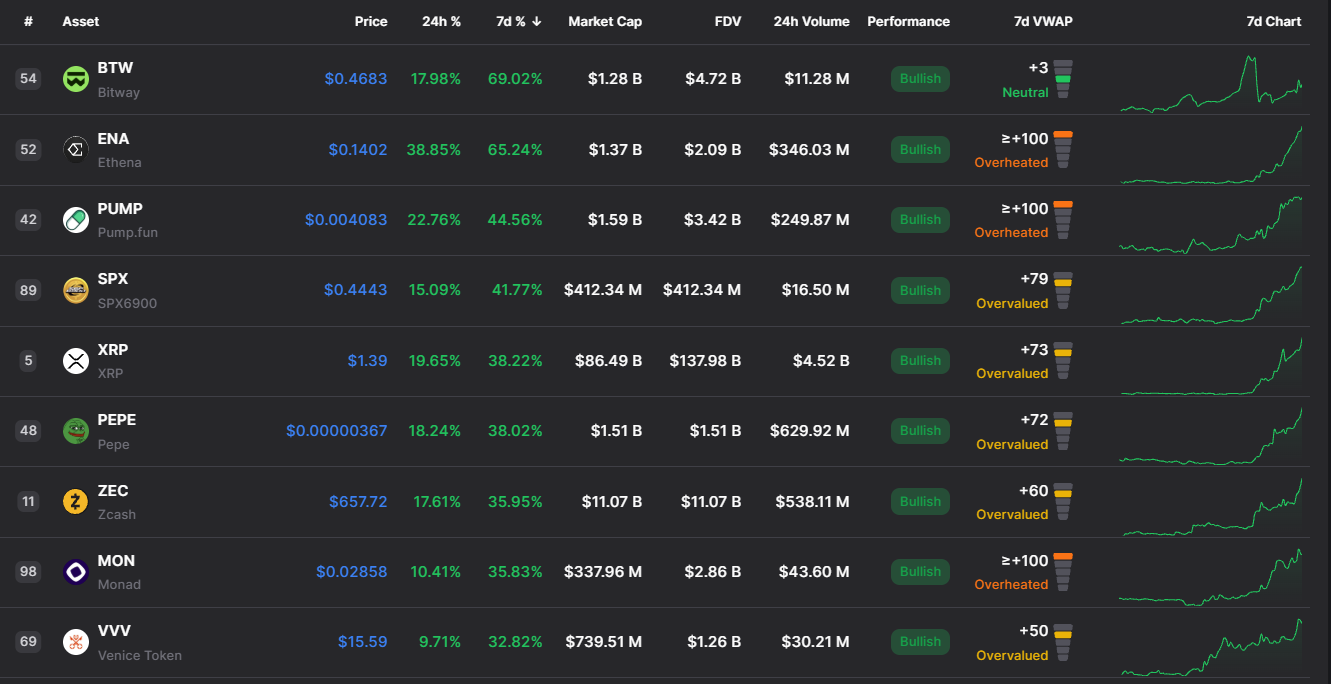The image size is (1331, 684).
Task: Click the Bullish badge in XRP row
Action: click(920, 361)
